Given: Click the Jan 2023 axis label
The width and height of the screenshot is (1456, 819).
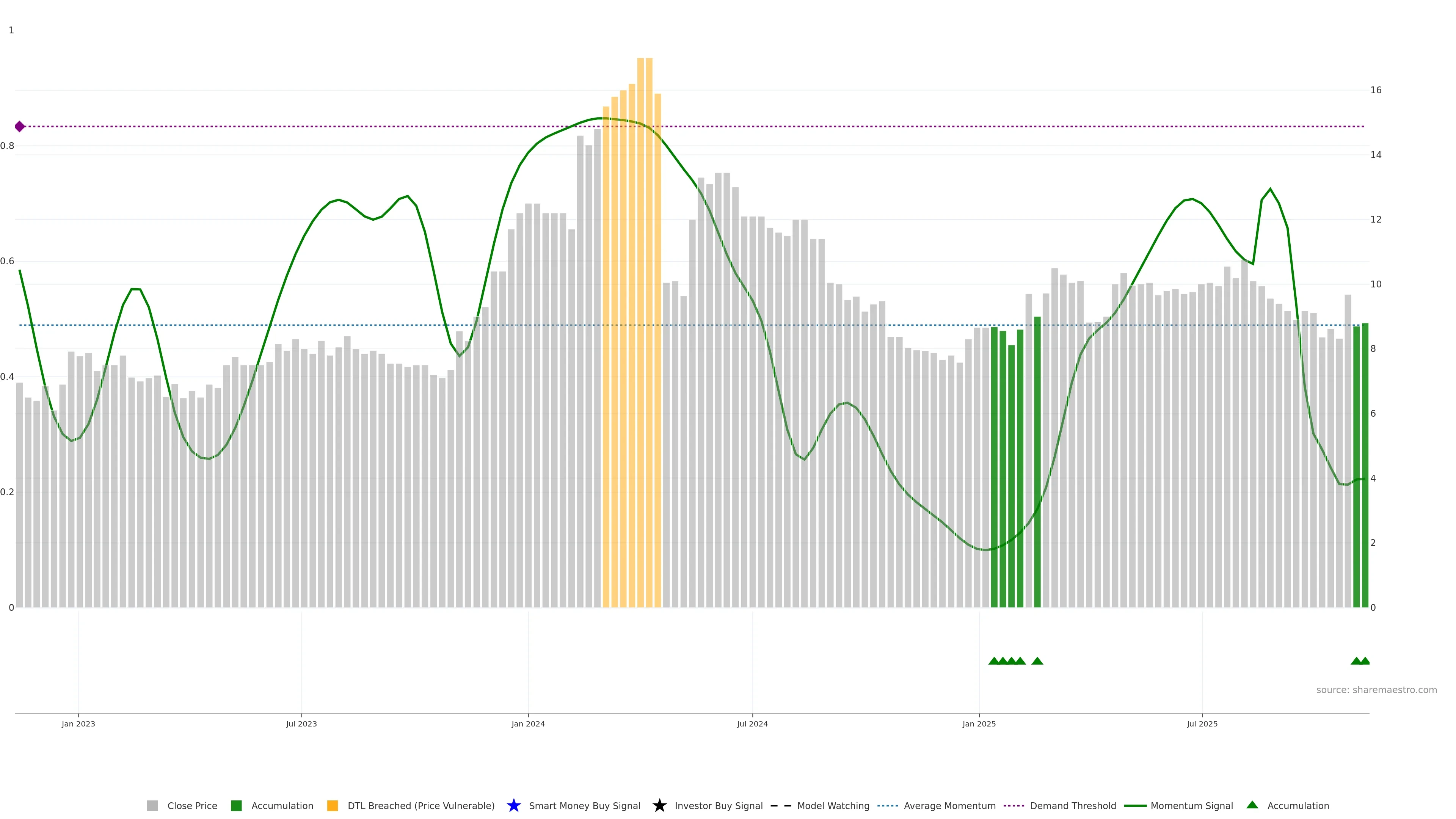Looking at the screenshot, I should pos(78,723).
